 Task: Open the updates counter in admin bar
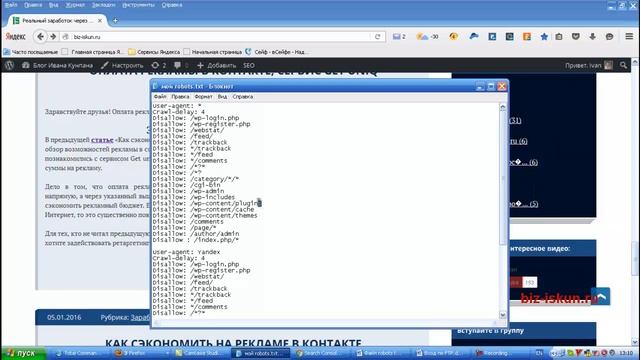coord(159,65)
